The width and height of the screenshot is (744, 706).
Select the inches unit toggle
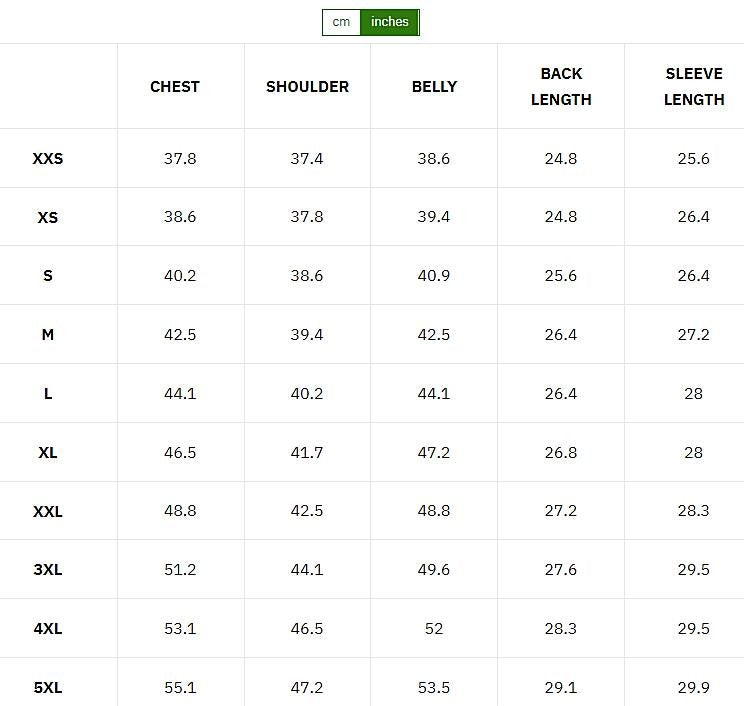click(x=390, y=22)
